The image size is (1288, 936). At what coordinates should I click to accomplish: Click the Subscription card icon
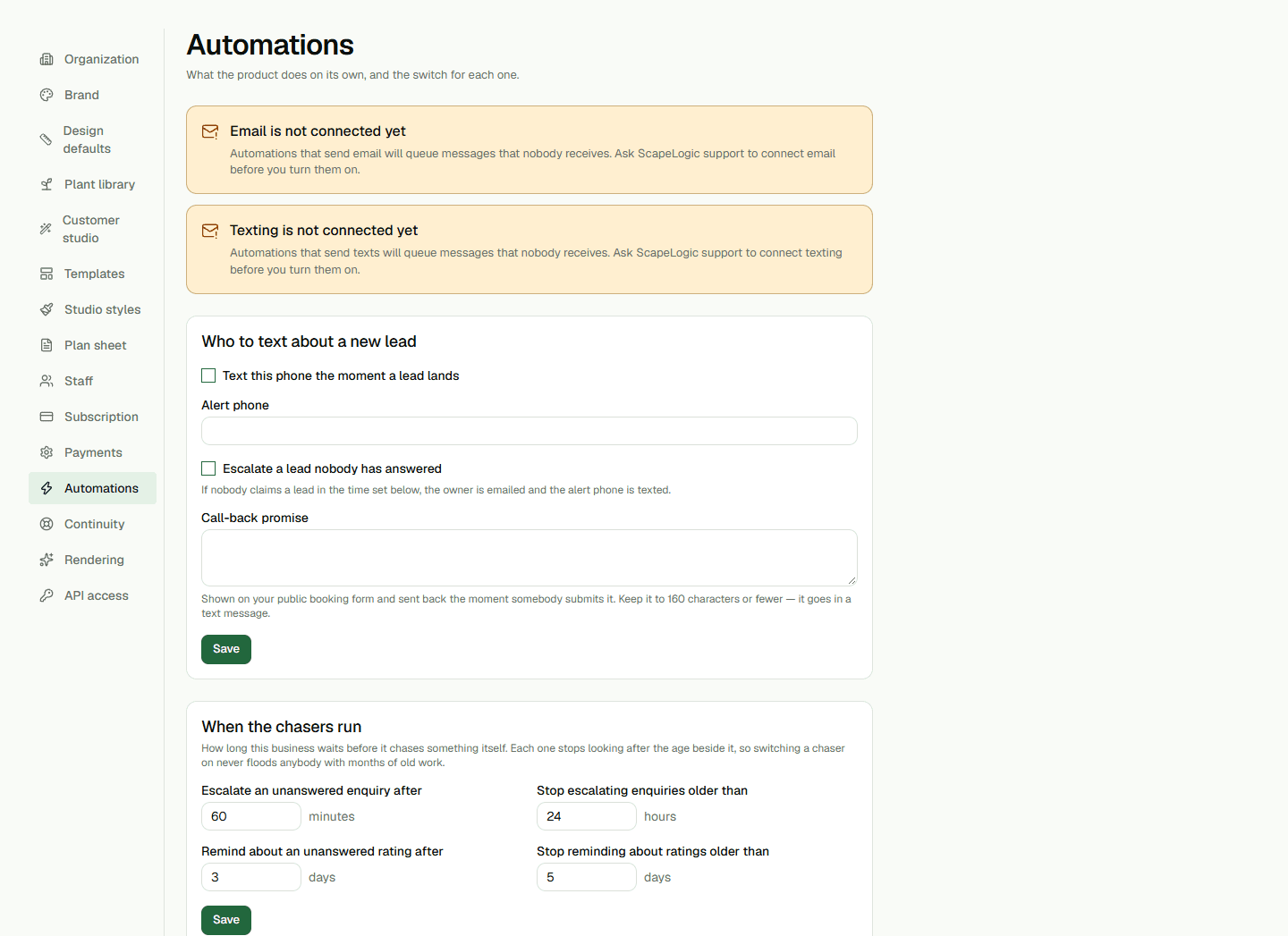pos(47,417)
